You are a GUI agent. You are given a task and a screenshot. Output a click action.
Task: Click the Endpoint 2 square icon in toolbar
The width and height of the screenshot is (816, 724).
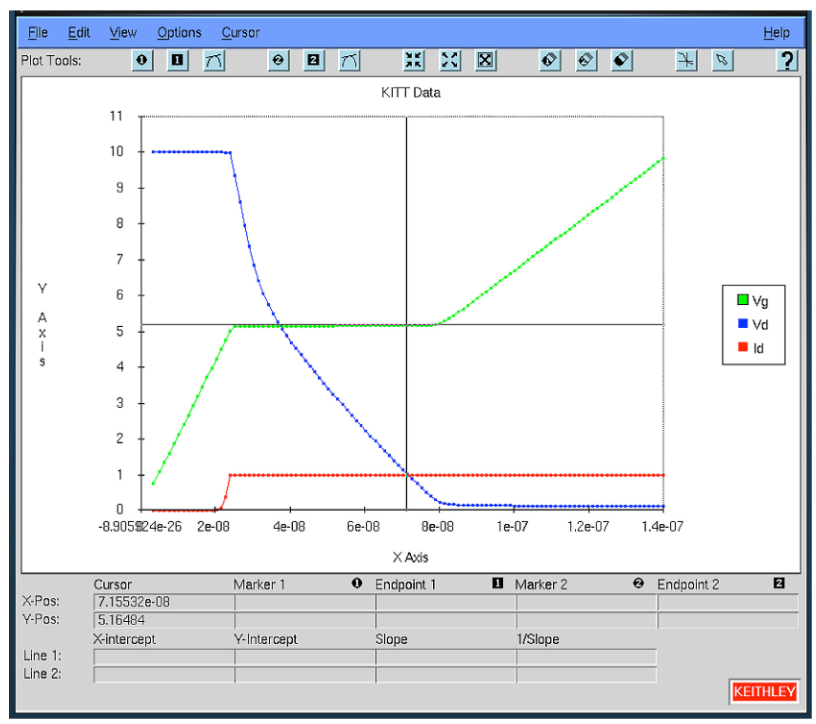[314, 61]
